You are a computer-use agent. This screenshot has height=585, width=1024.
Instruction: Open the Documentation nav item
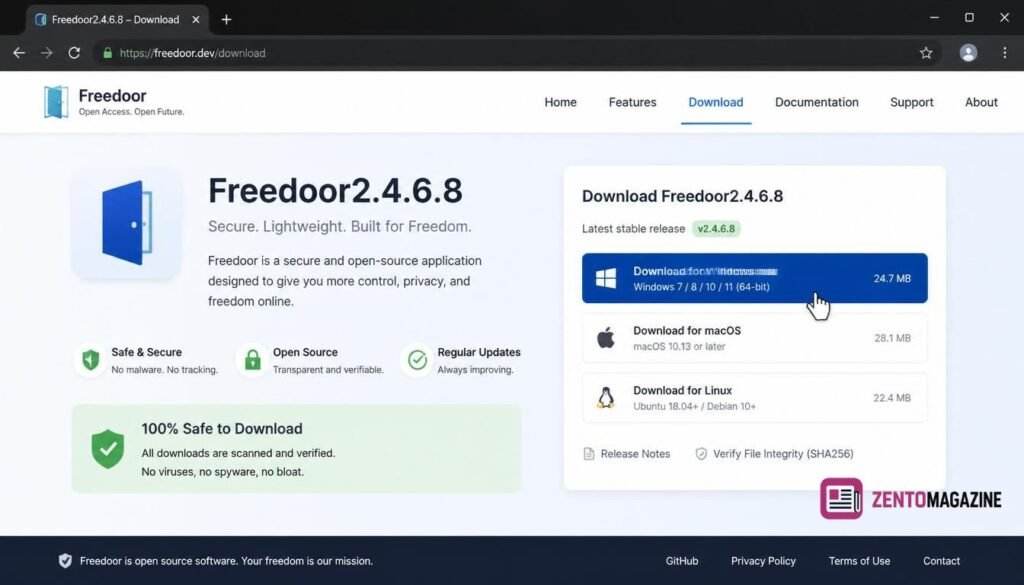point(816,103)
